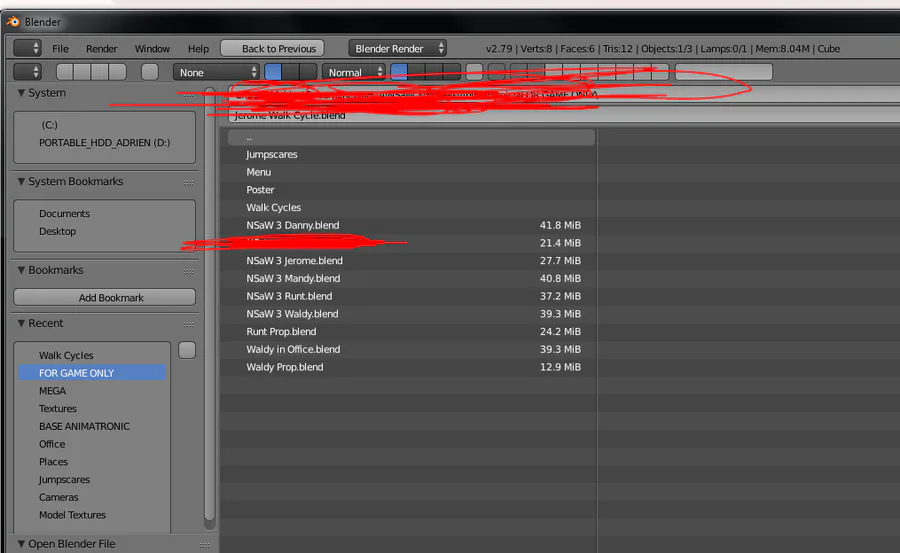Select the '..' parent directory row
The width and height of the screenshot is (900, 553).
pyautogui.click(x=411, y=137)
